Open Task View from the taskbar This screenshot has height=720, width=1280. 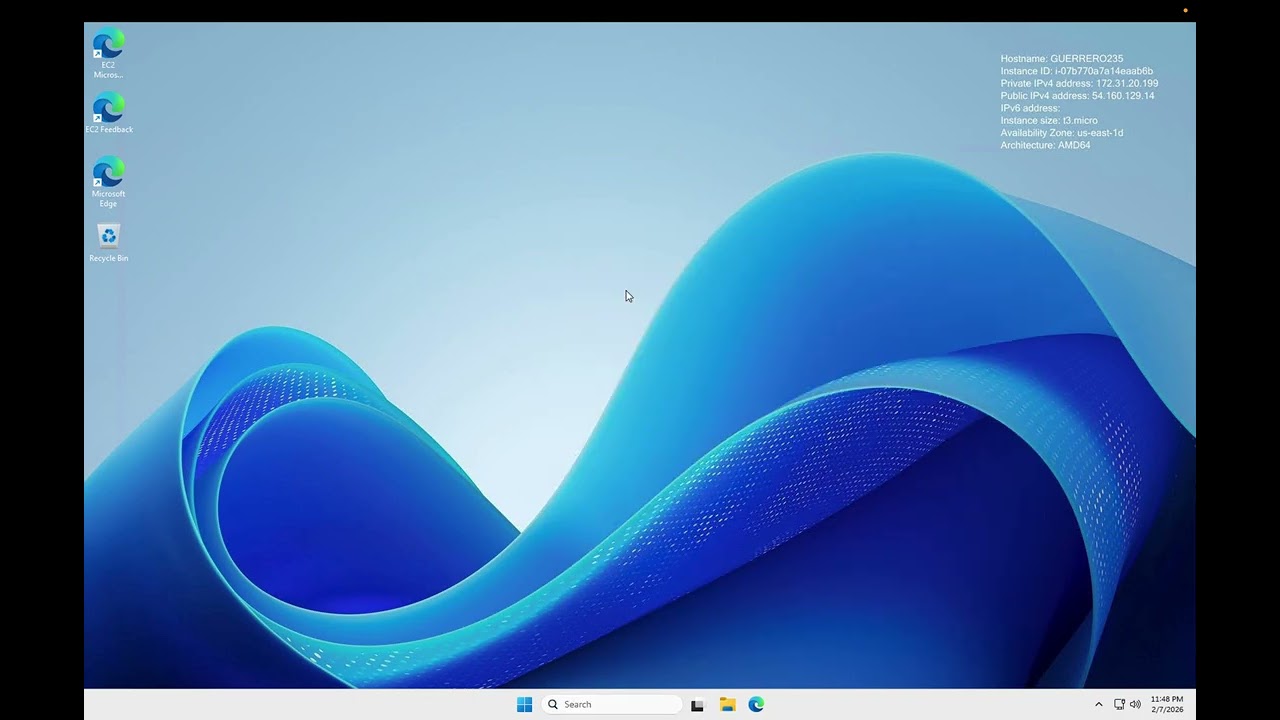[x=697, y=704]
